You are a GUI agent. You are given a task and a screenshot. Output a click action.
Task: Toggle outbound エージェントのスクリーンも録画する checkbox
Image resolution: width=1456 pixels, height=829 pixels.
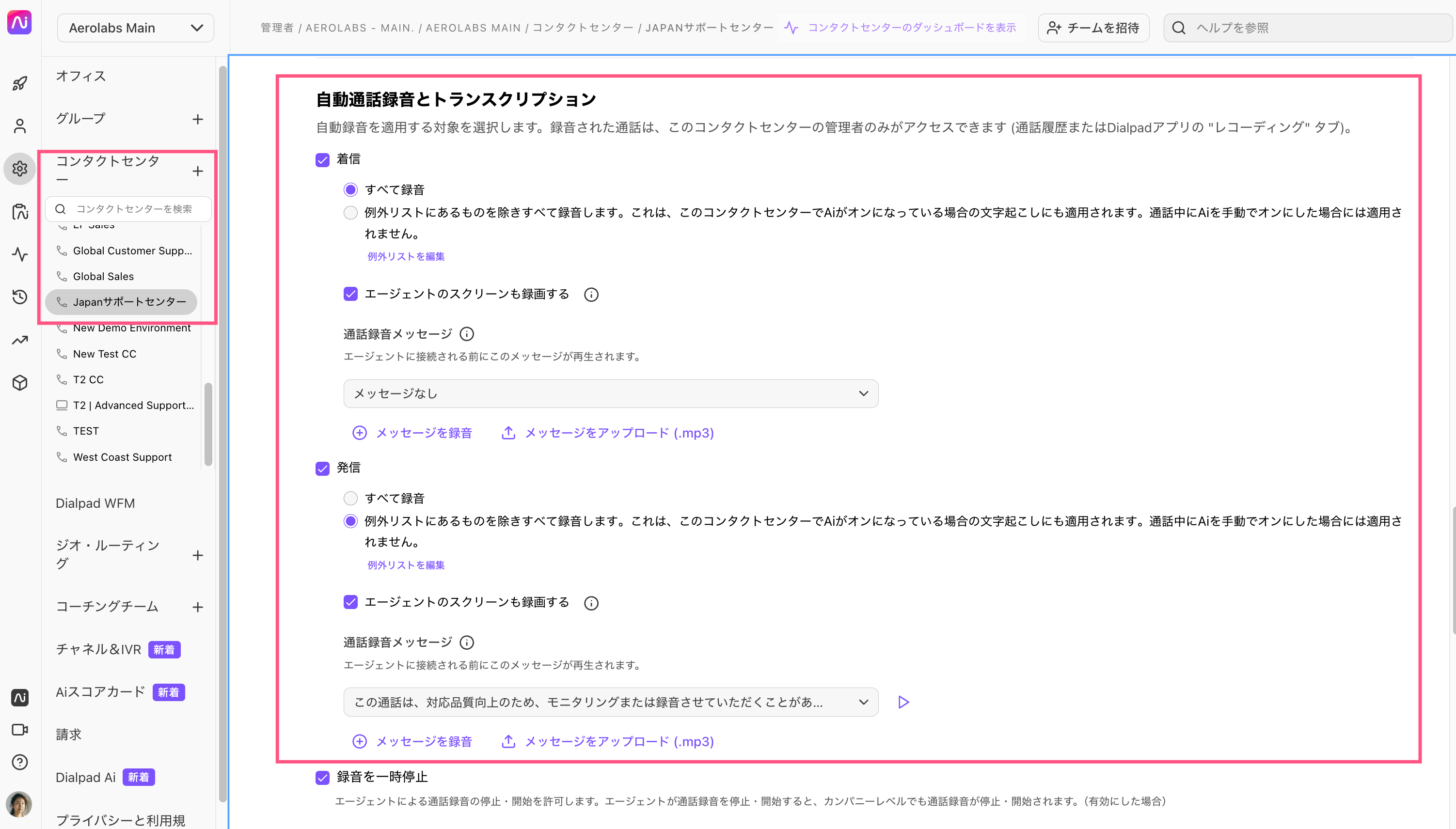coord(350,602)
